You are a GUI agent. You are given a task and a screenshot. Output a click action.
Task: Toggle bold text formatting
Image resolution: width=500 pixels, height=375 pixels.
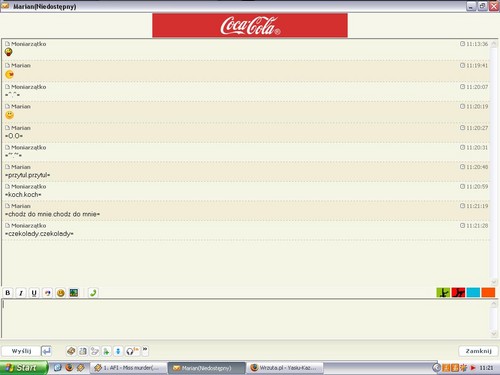pyautogui.click(x=8, y=293)
